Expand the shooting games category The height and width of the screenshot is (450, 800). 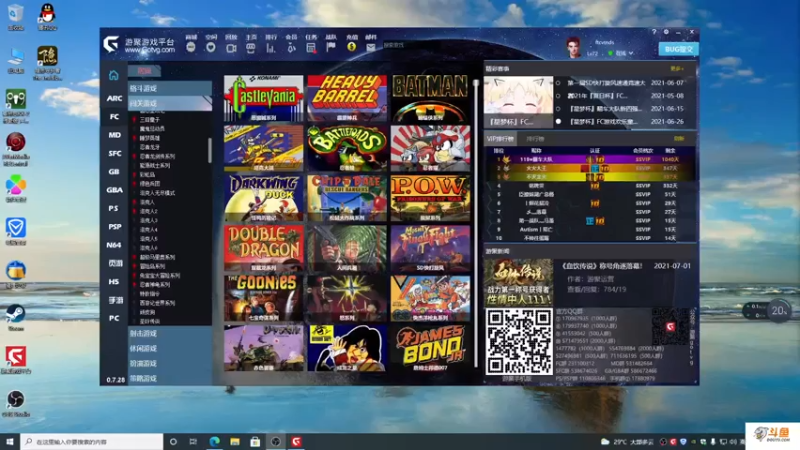point(169,333)
